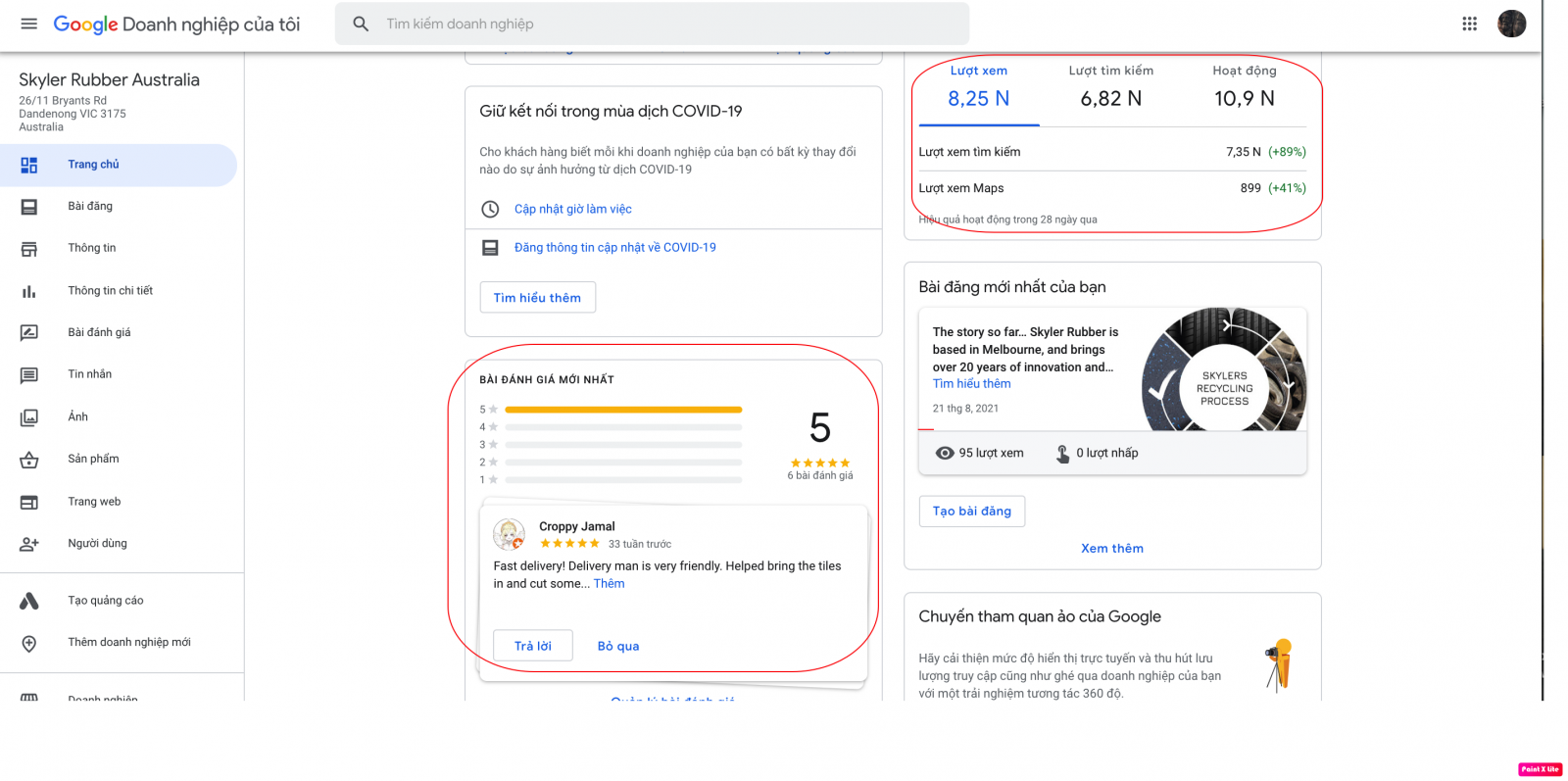Click the Trang chủ dashboard icon
Screen dimensions: 1568x781
[29, 165]
